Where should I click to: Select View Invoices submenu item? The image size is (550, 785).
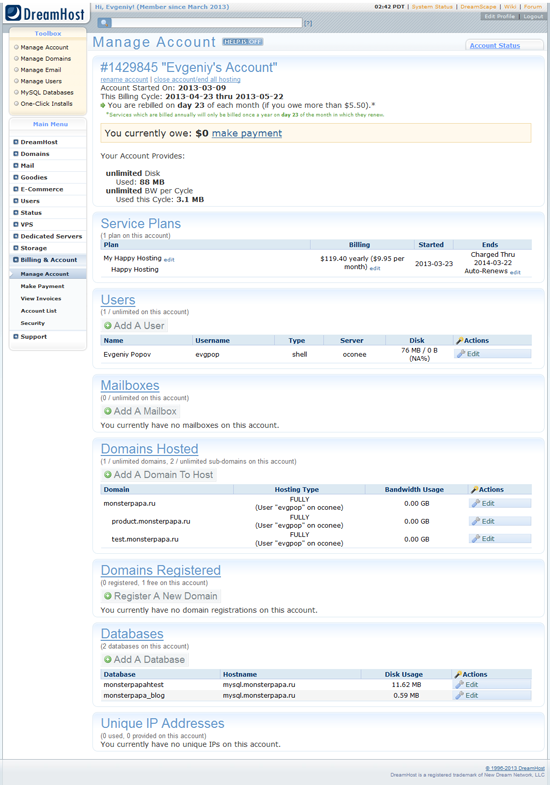(x=41, y=298)
